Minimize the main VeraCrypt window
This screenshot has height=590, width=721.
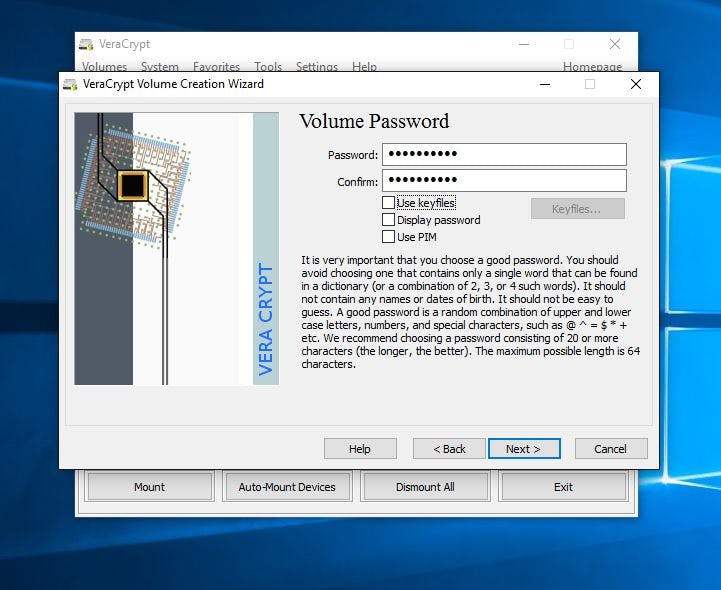pyautogui.click(x=524, y=45)
